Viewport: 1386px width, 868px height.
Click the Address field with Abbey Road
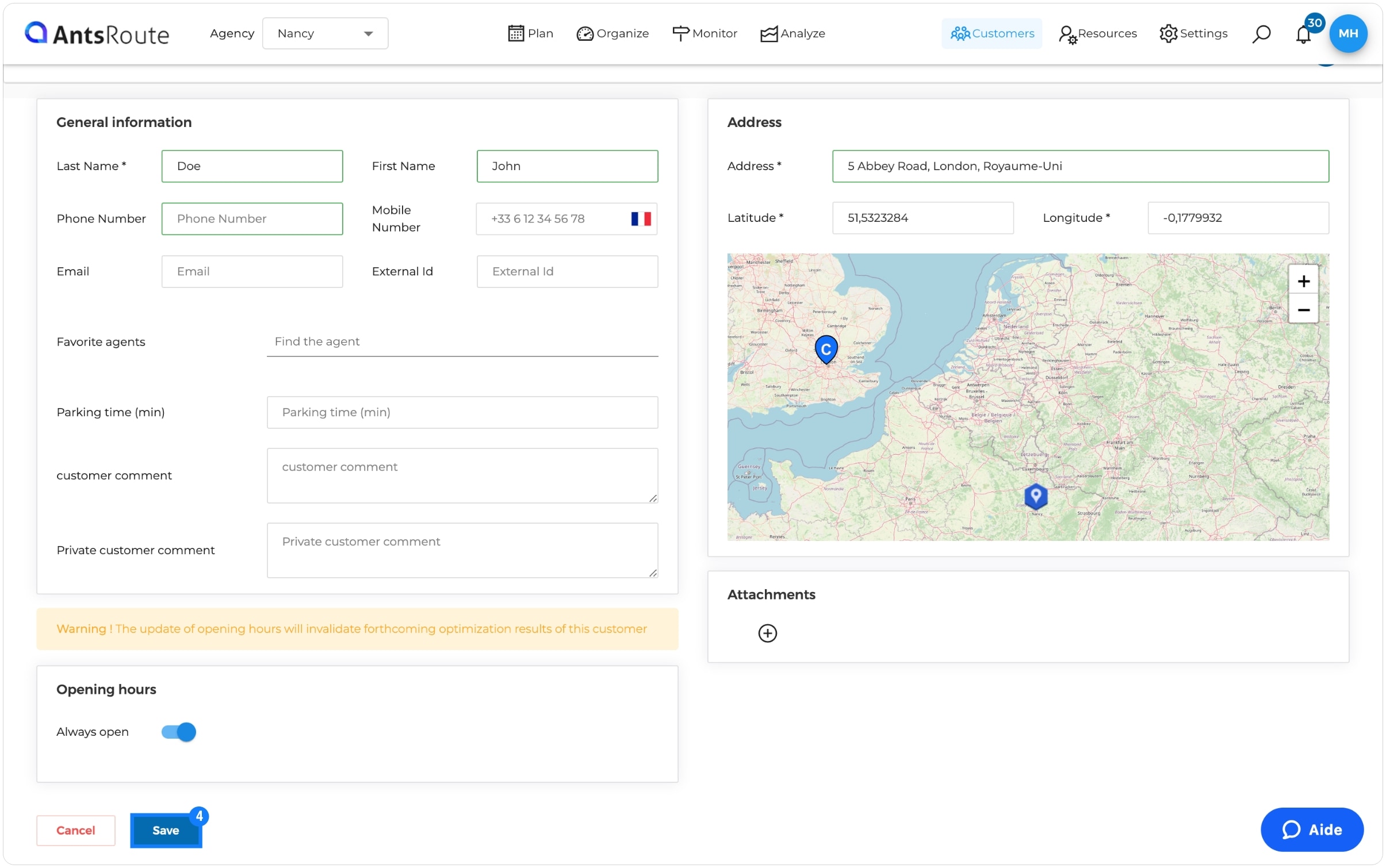point(1080,166)
